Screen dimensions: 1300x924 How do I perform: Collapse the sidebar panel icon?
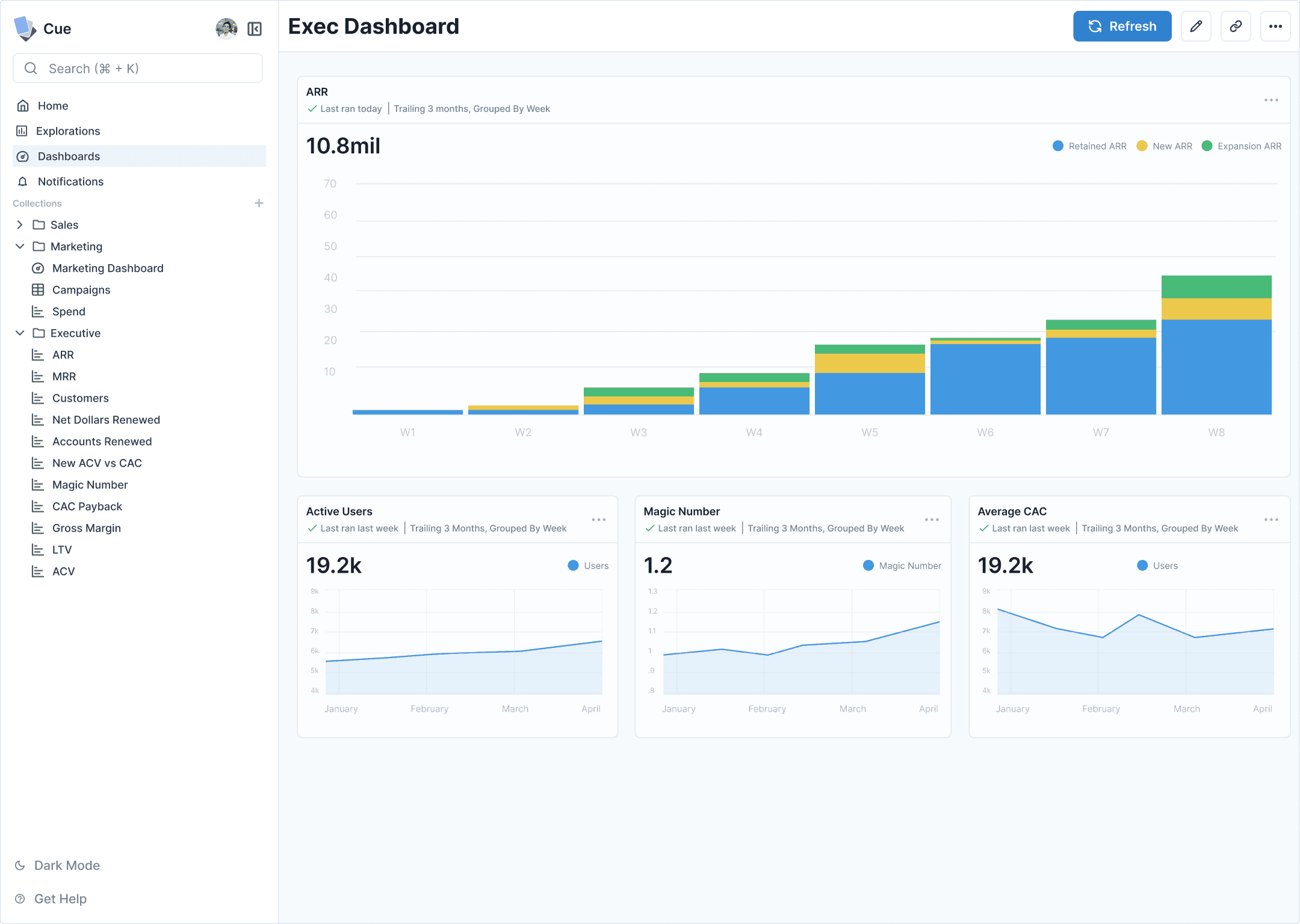(255, 29)
